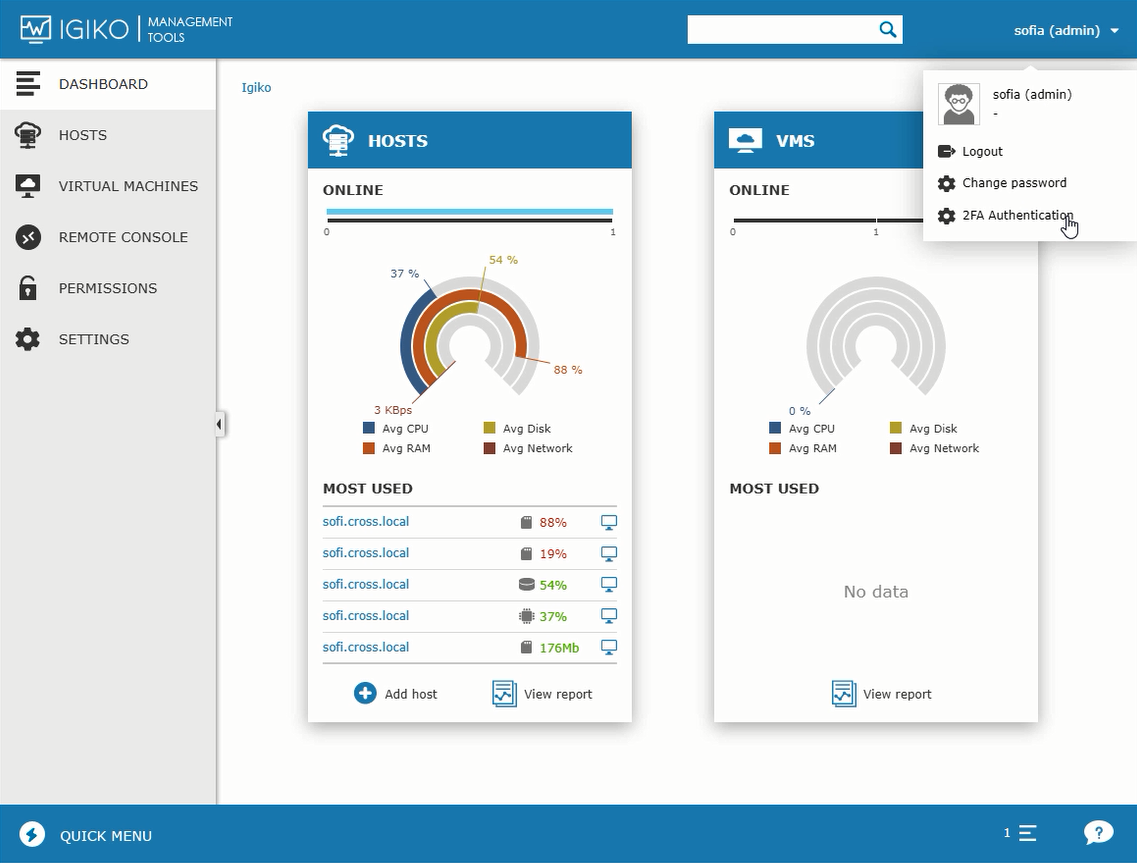Open Remote Console in sidebar

coord(108,237)
